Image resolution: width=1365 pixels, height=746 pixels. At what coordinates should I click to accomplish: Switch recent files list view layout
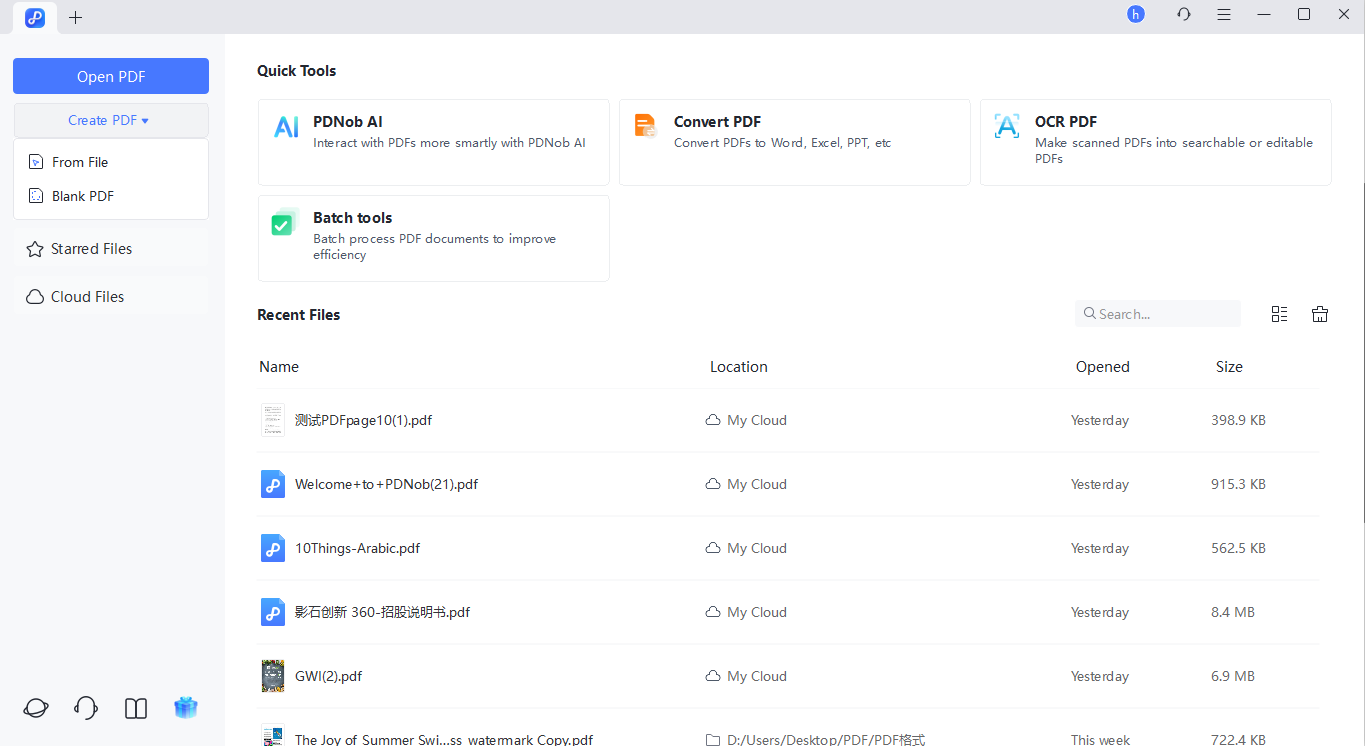[x=1279, y=314]
